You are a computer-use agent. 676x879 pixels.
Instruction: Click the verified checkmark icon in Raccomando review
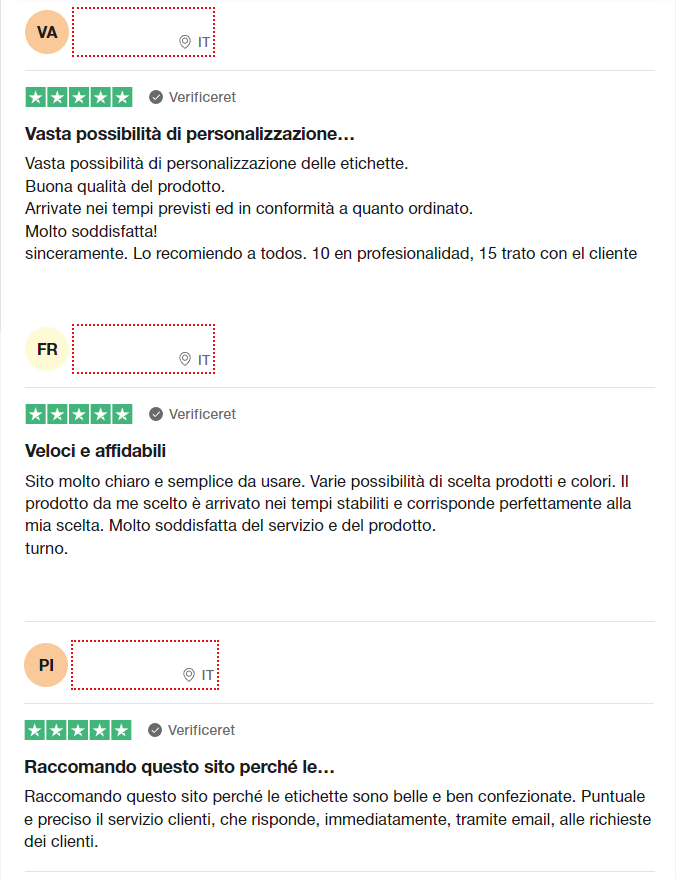155,730
